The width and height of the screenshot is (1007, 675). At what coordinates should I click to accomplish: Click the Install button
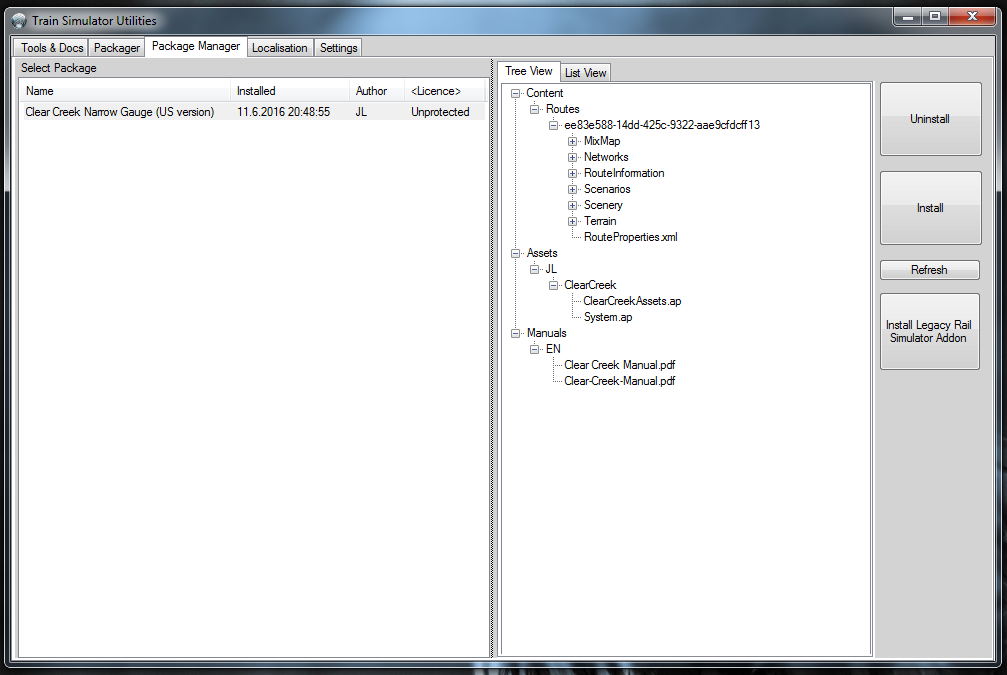click(x=930, y=208)
